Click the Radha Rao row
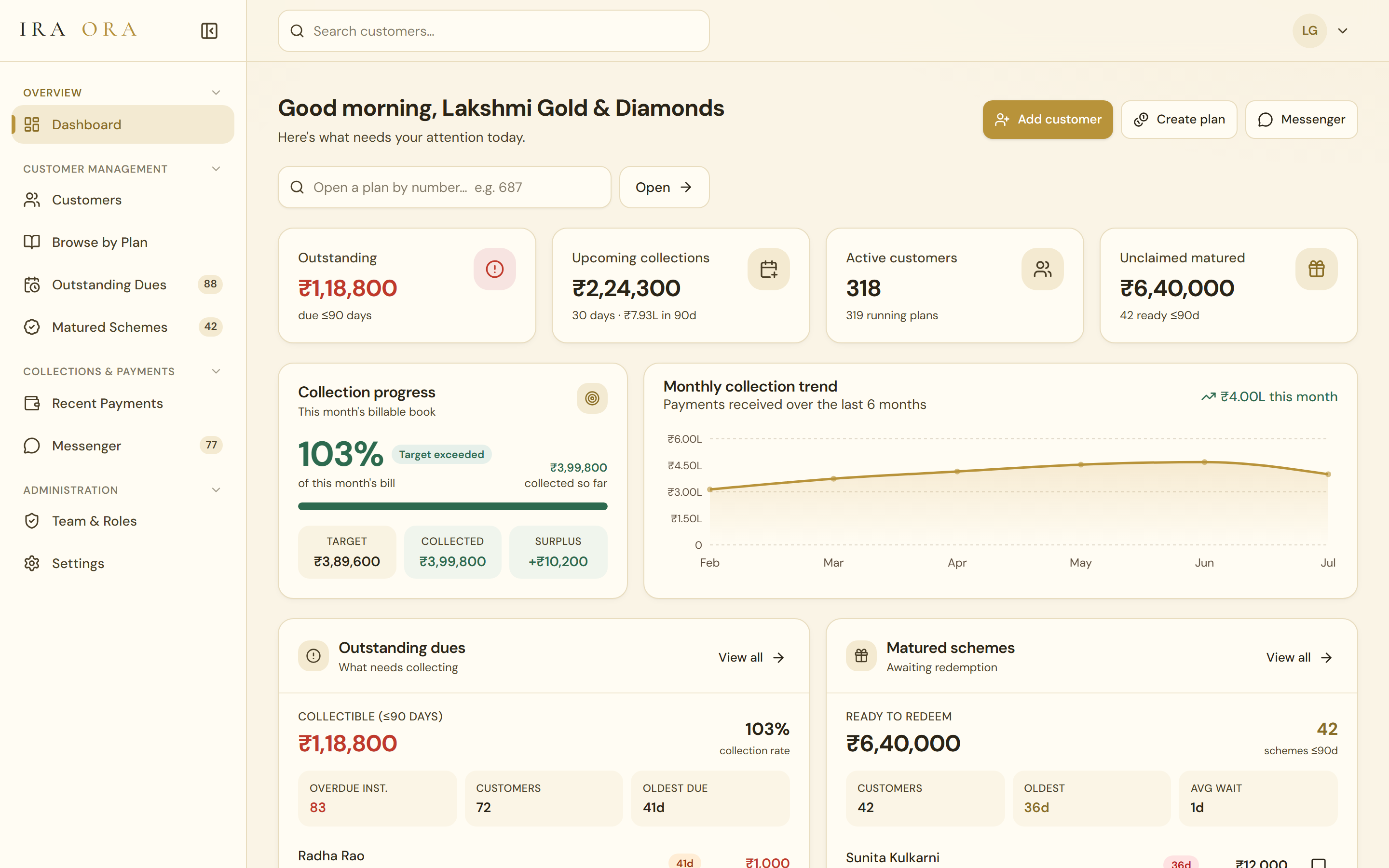This screenshot has width=1389, height=868. coord(544,857)
